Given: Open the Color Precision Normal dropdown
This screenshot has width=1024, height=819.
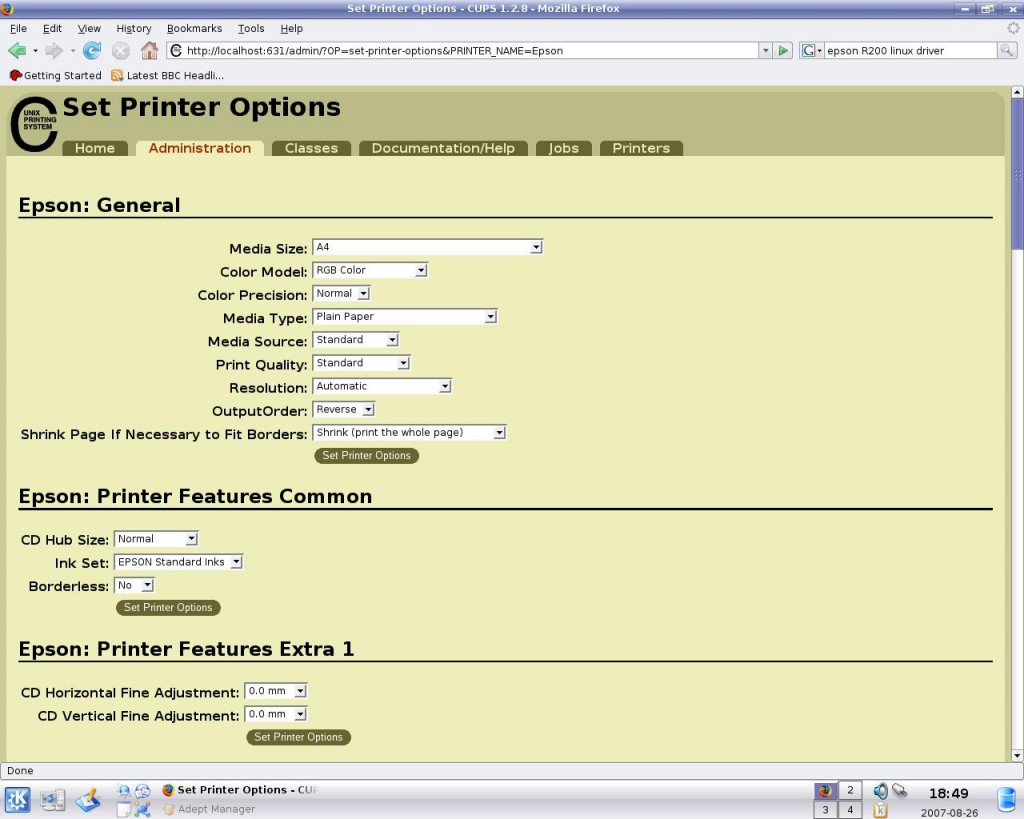Looking at the screenshot, I should coord(342,293).
